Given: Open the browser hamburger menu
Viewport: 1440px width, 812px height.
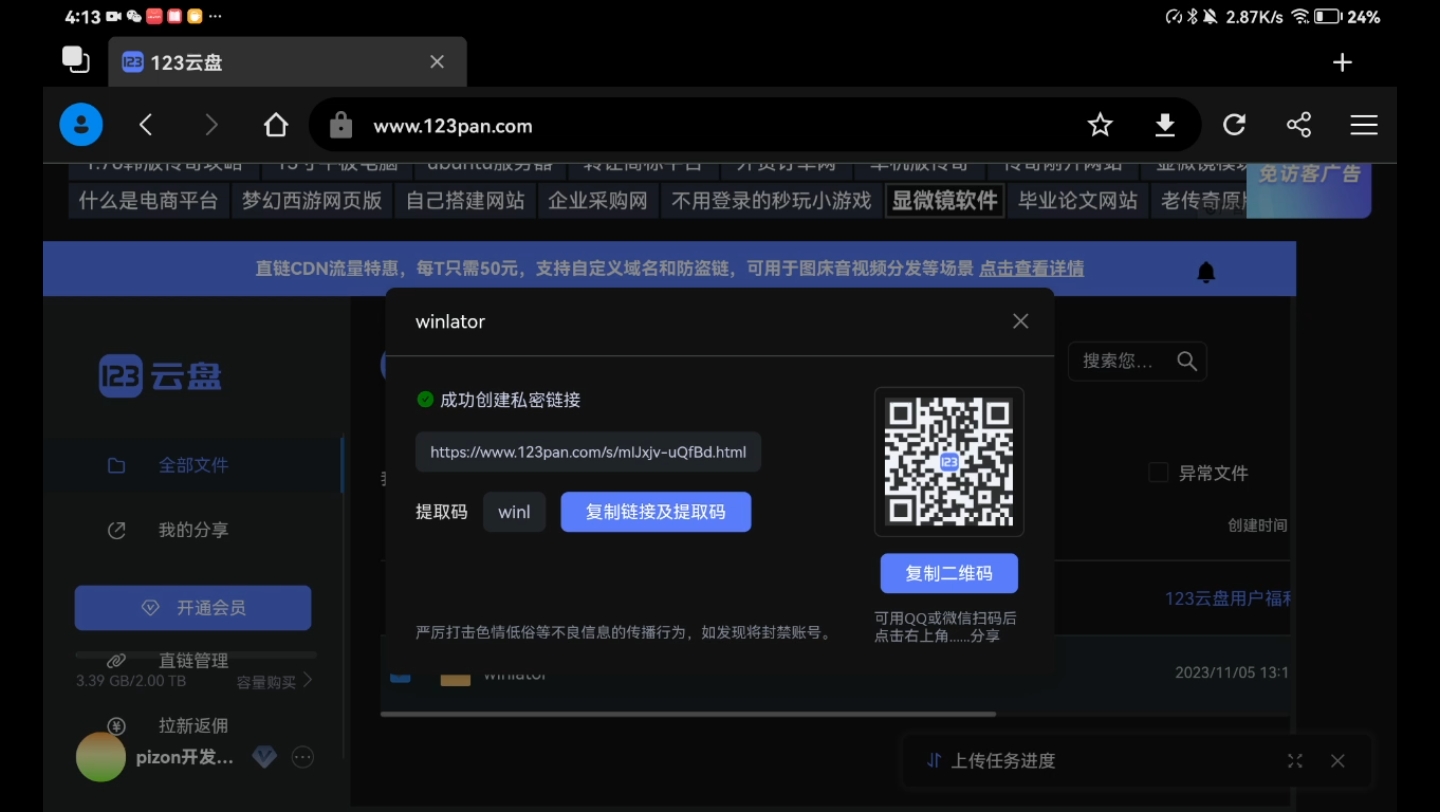Looking at the screenshot, I should pos(1364,125).
